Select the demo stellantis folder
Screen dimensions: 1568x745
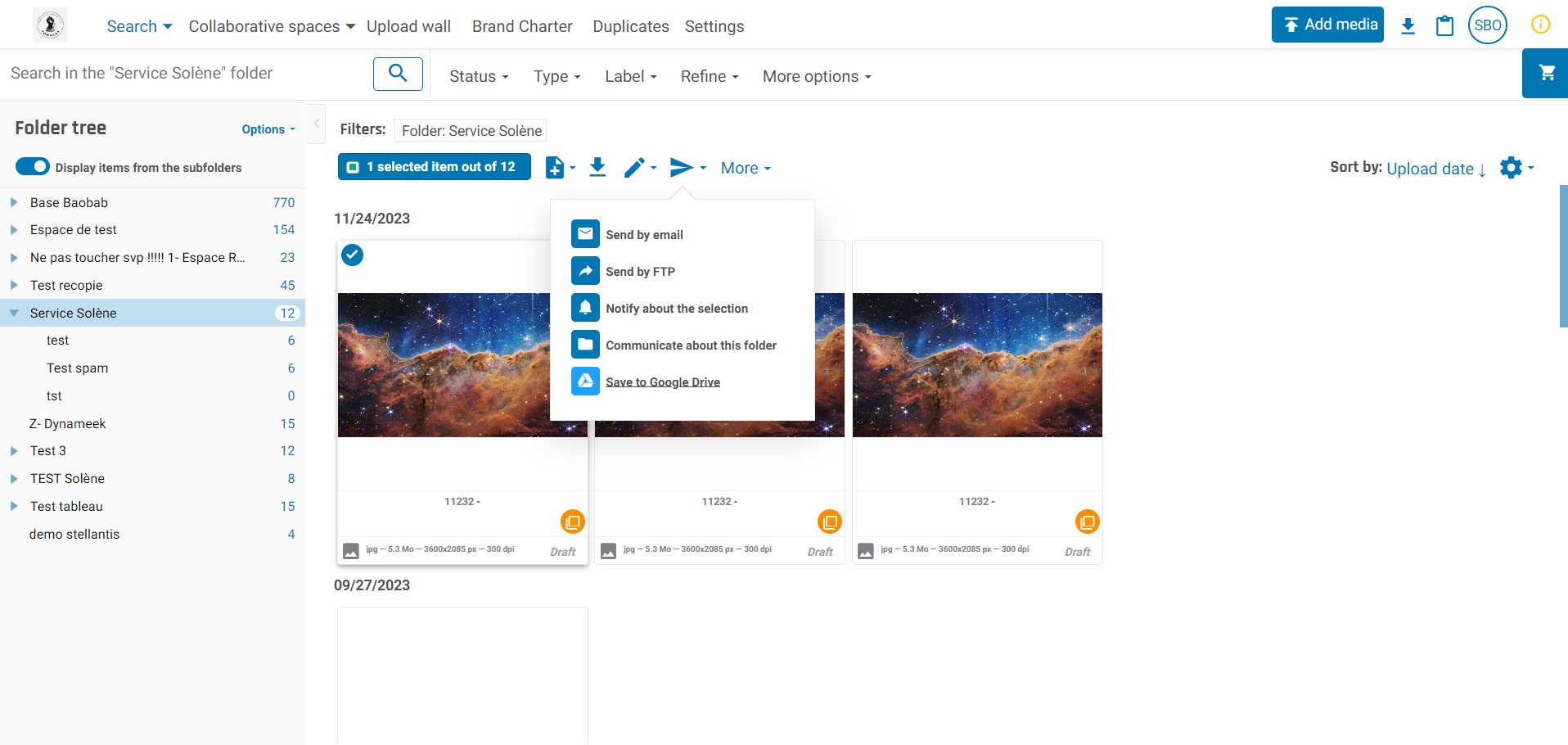coord(74,535)
